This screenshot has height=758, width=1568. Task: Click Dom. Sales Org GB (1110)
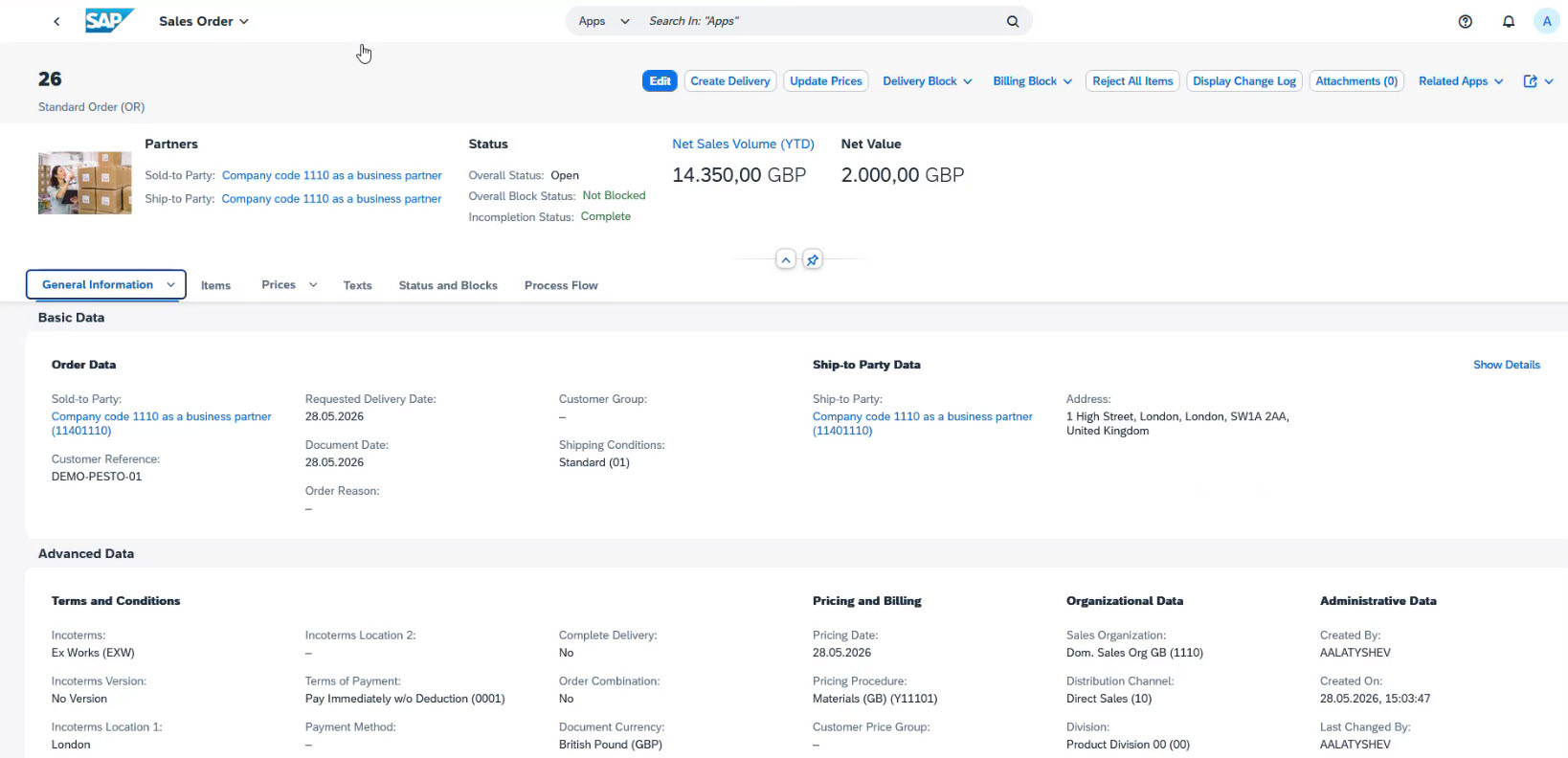click(1134, 653)
